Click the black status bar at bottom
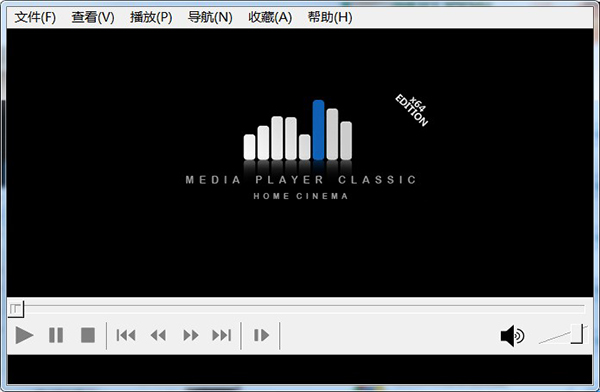 [x=300, y=369]
